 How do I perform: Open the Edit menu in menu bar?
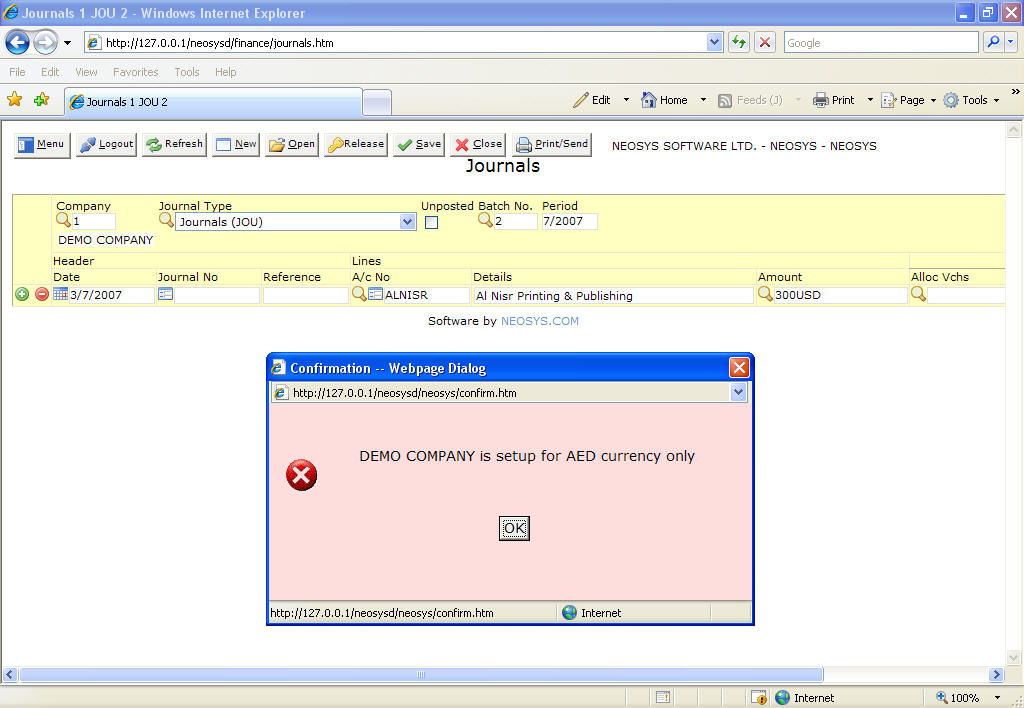[50, 72]
